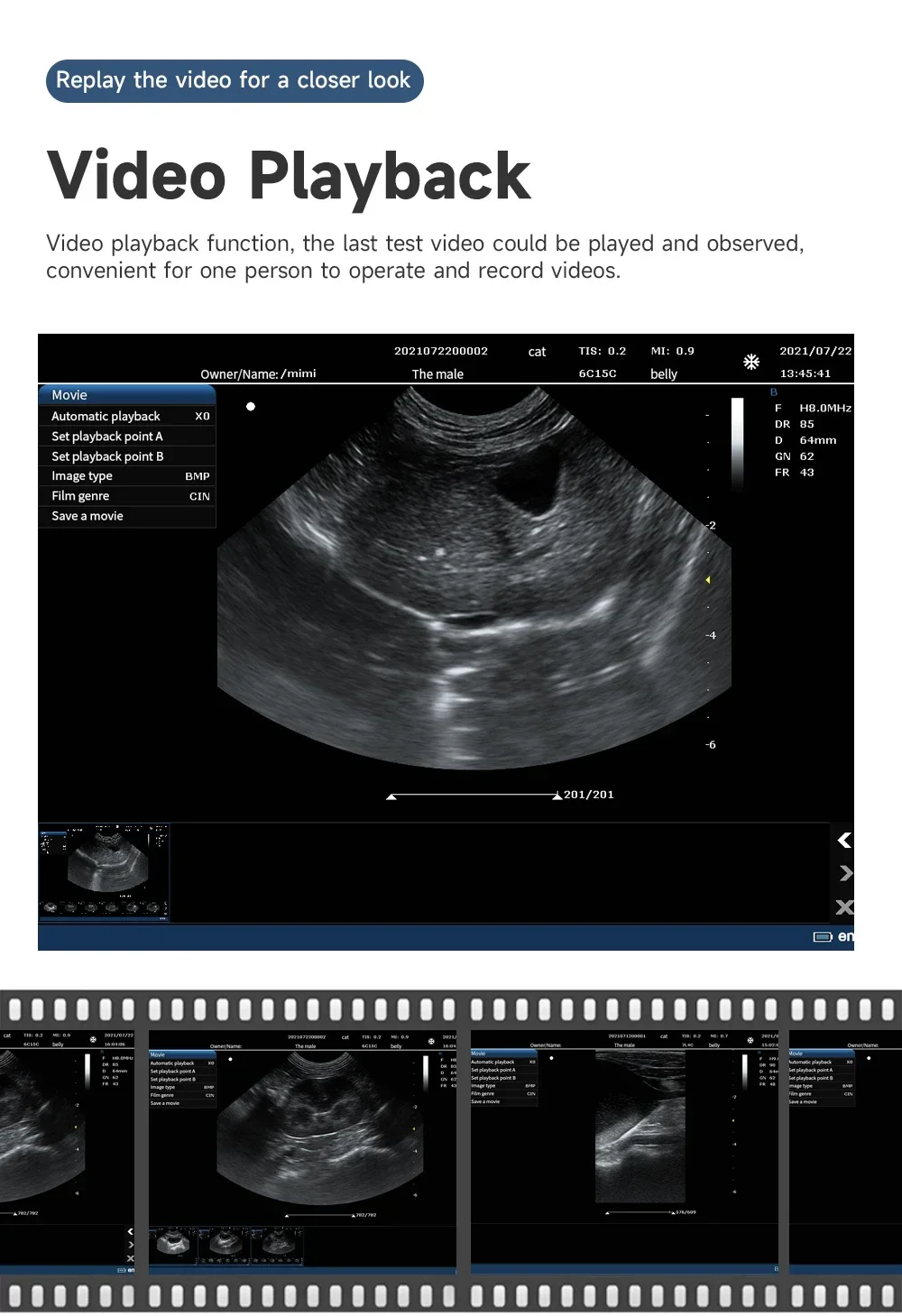Click the time 13:45:41
The image size is (902, 1316).
click(805, 373)
